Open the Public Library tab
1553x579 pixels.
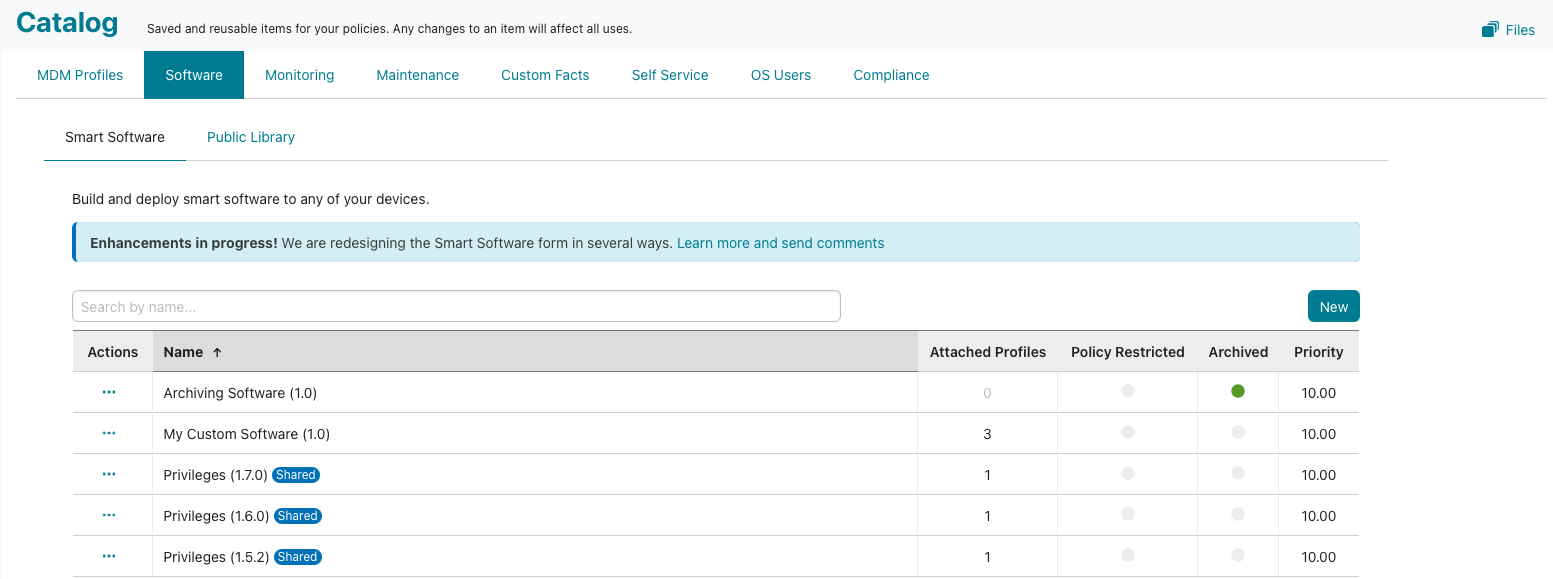coord(251,137)
